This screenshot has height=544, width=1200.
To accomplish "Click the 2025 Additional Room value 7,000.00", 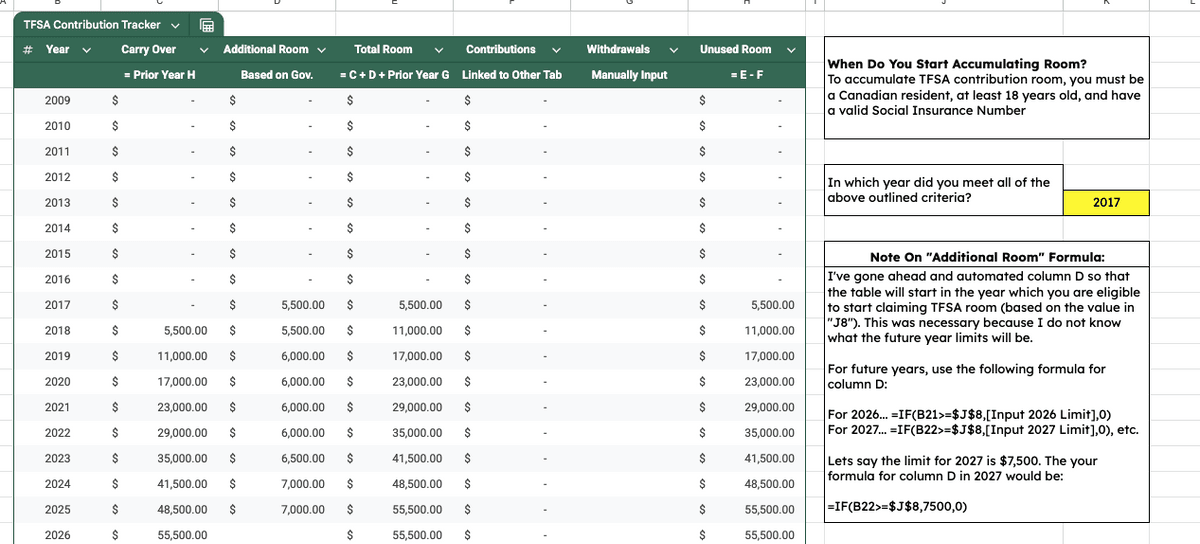I will (x=300, y=509).
